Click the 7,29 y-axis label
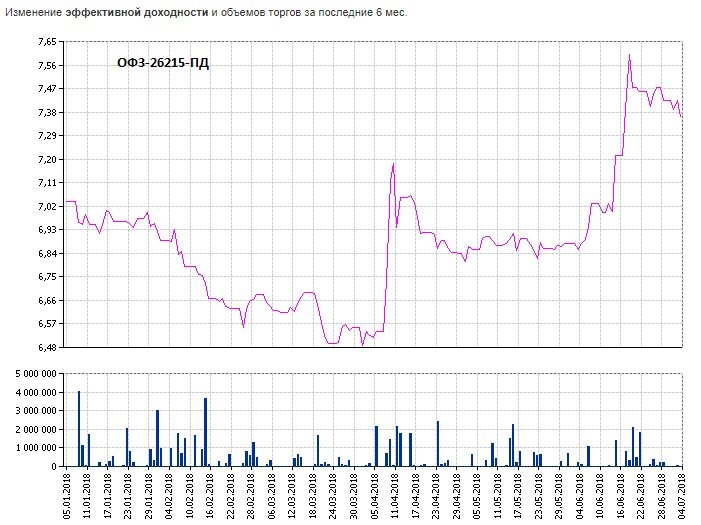 point(47,136)
